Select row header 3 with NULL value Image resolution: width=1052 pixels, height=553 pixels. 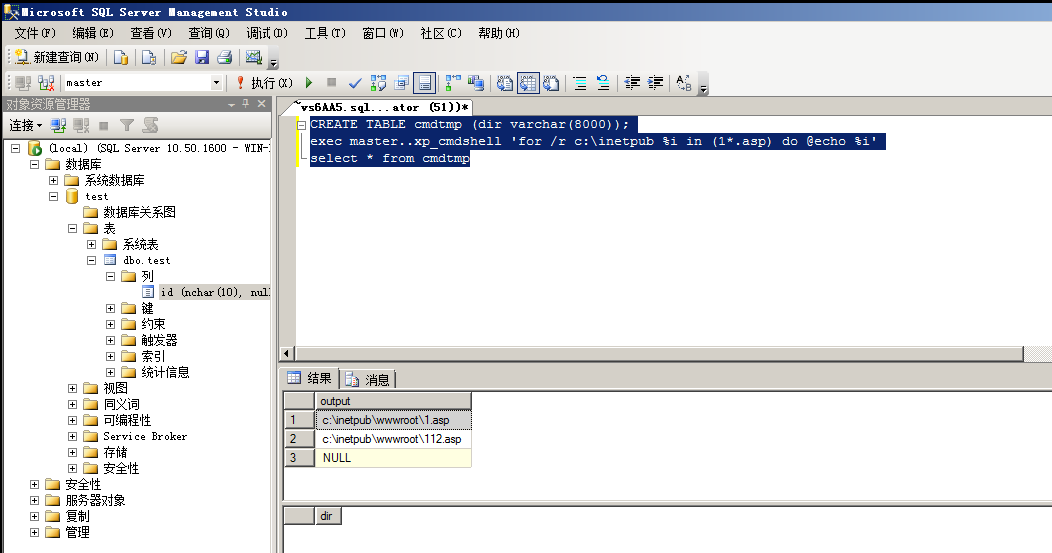coord(299,458)
